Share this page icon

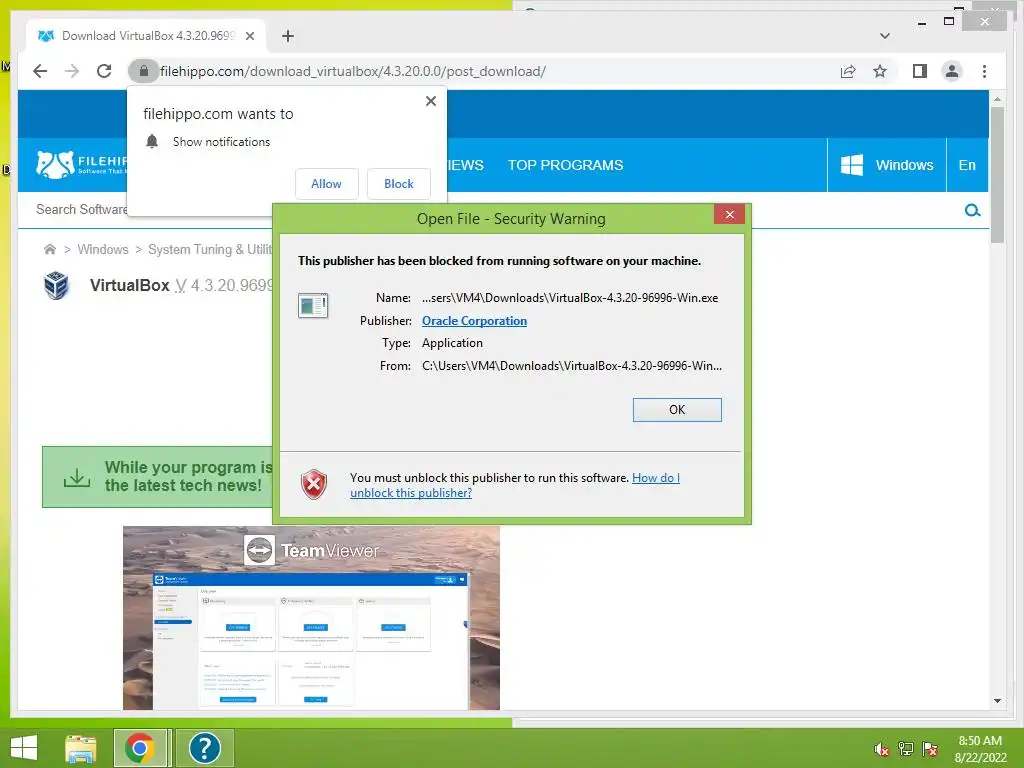point(848,71)
